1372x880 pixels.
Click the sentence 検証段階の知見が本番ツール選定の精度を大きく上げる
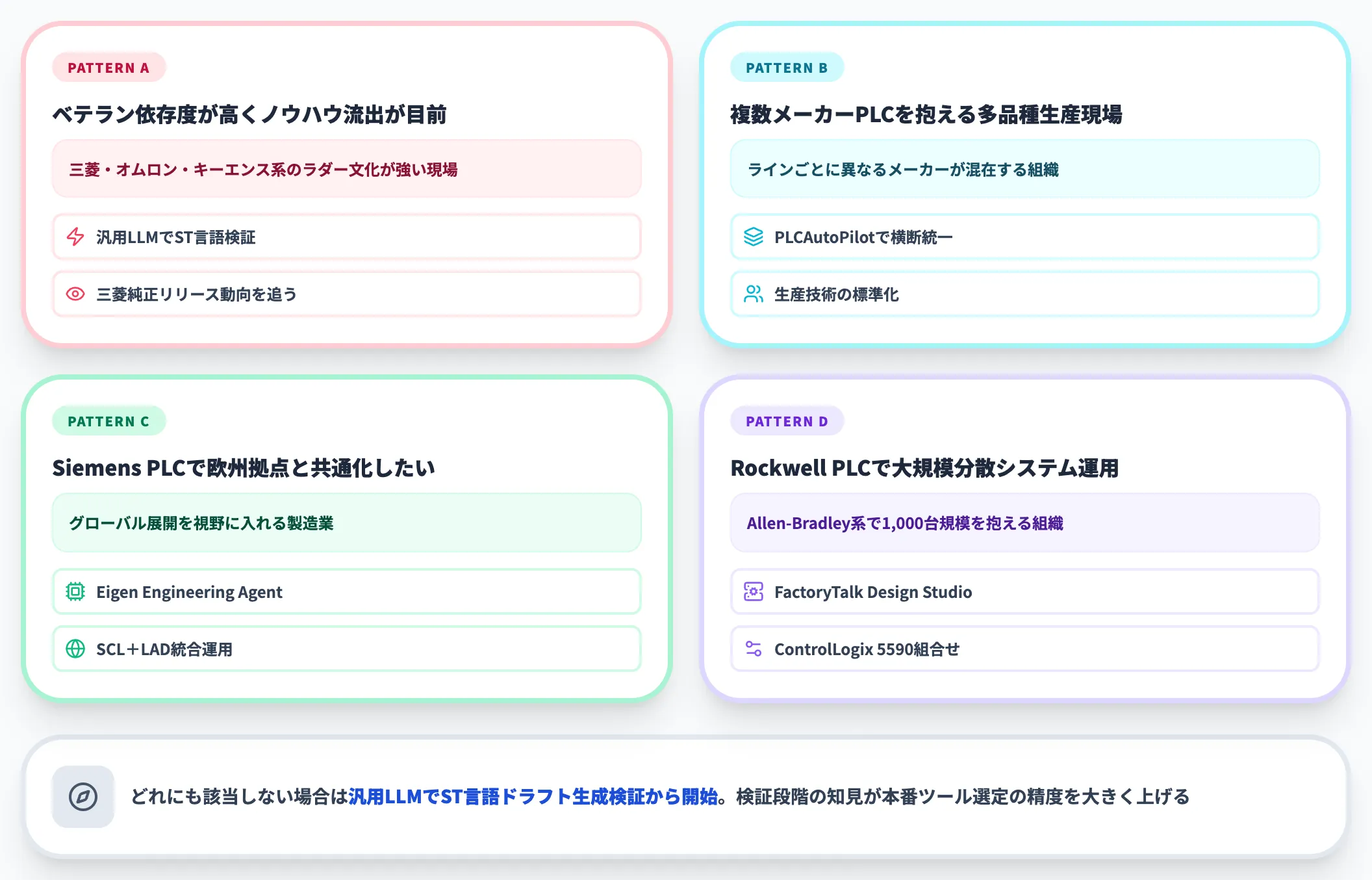[963, 796]
